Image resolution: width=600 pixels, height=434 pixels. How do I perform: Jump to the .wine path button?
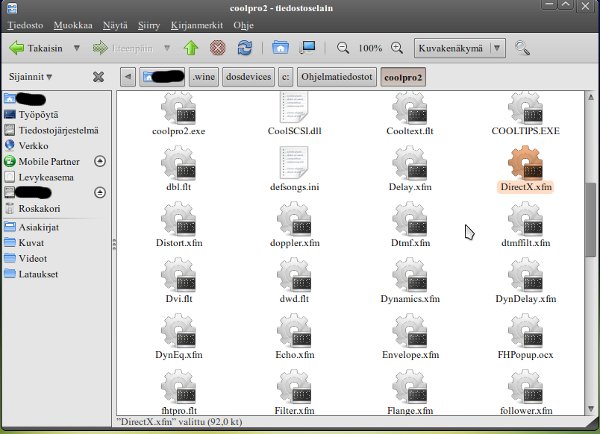tap(204, 77)
